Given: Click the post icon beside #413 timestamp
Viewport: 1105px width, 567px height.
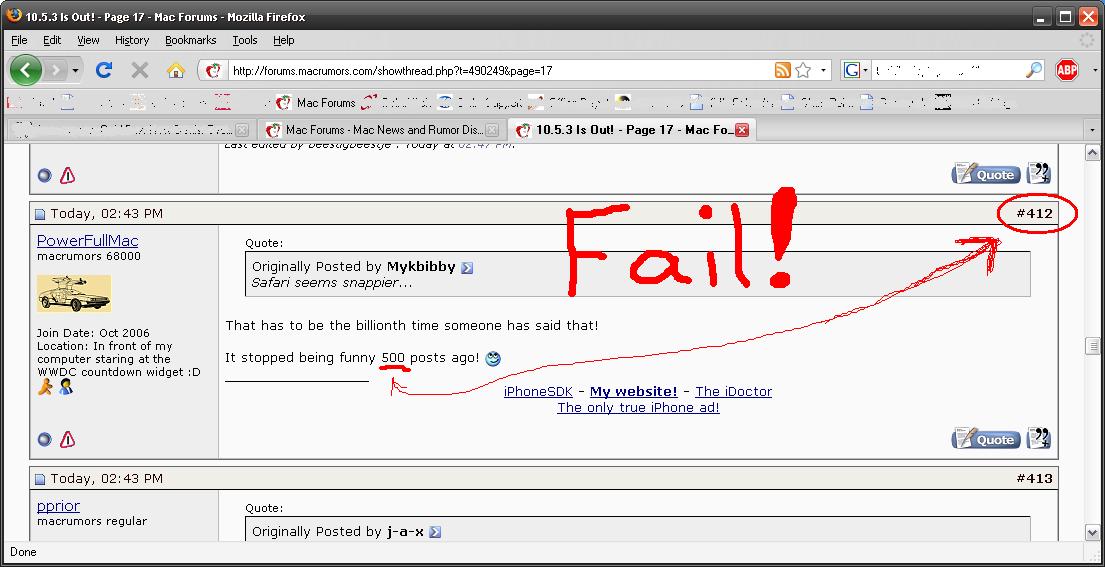Looking at the screenshot, I should pos(39,479).
